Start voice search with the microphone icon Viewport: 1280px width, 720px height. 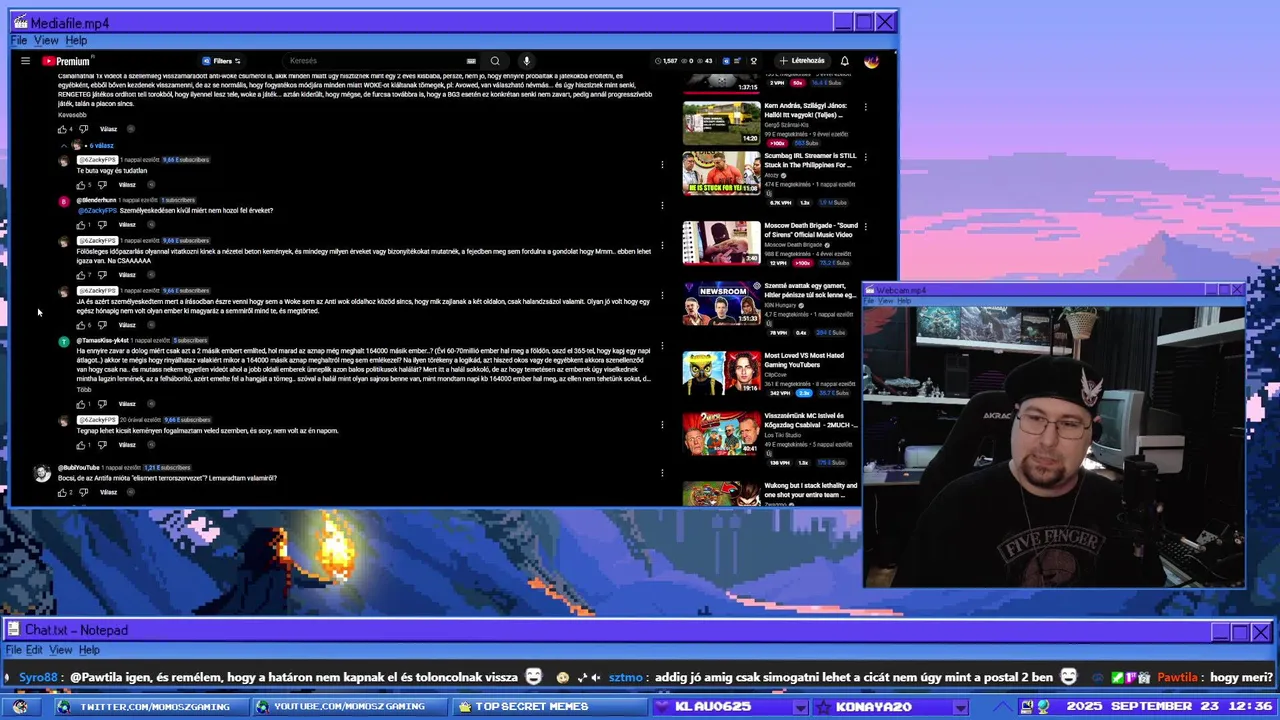(x=526, y=61)
